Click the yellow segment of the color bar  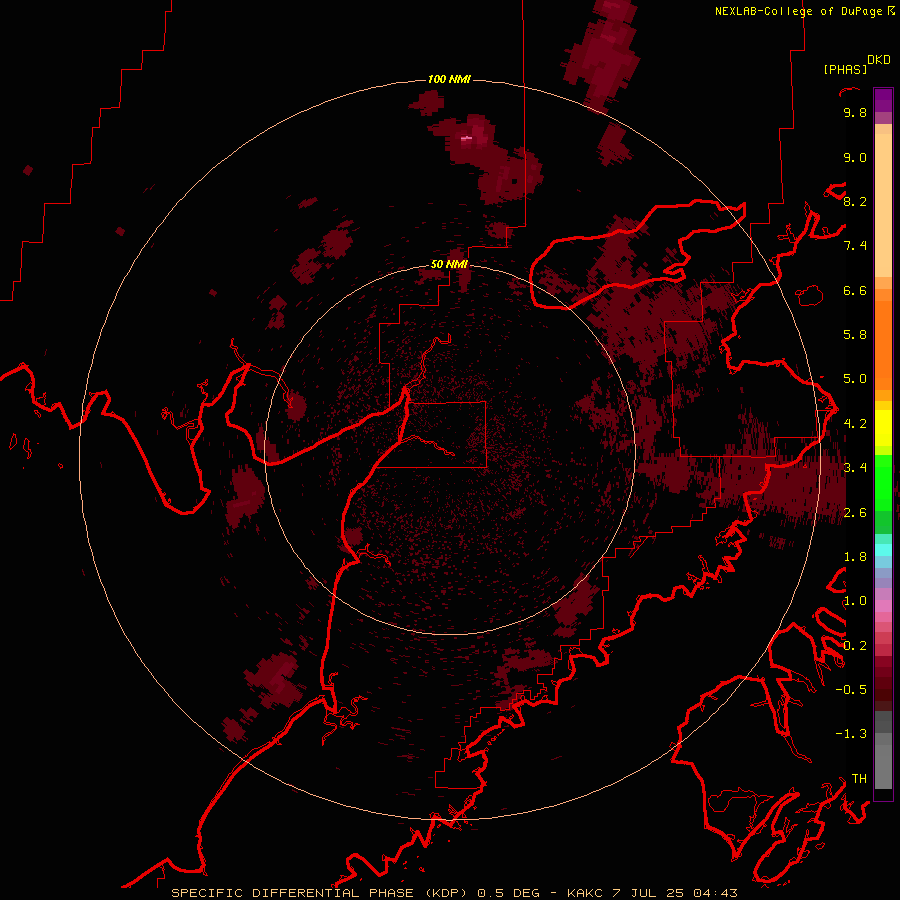coord(883,428)
